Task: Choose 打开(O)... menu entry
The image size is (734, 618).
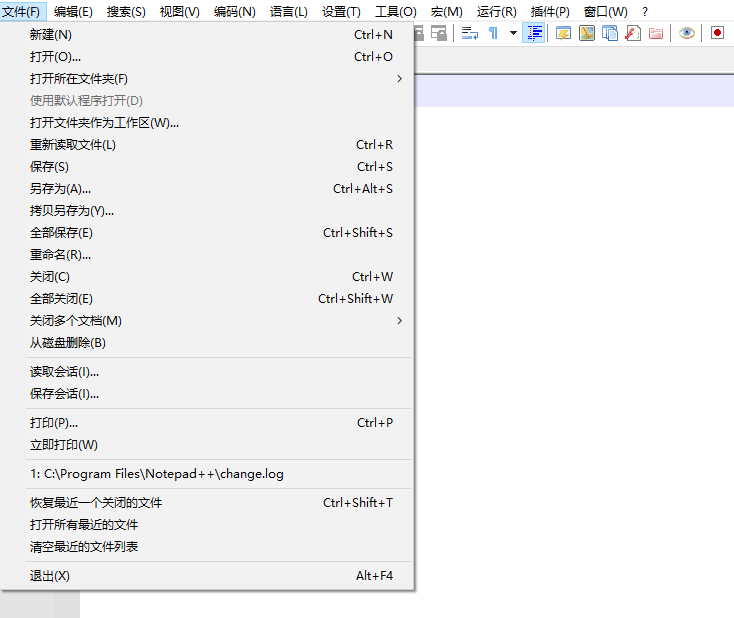Action: (x=207, y=57)
